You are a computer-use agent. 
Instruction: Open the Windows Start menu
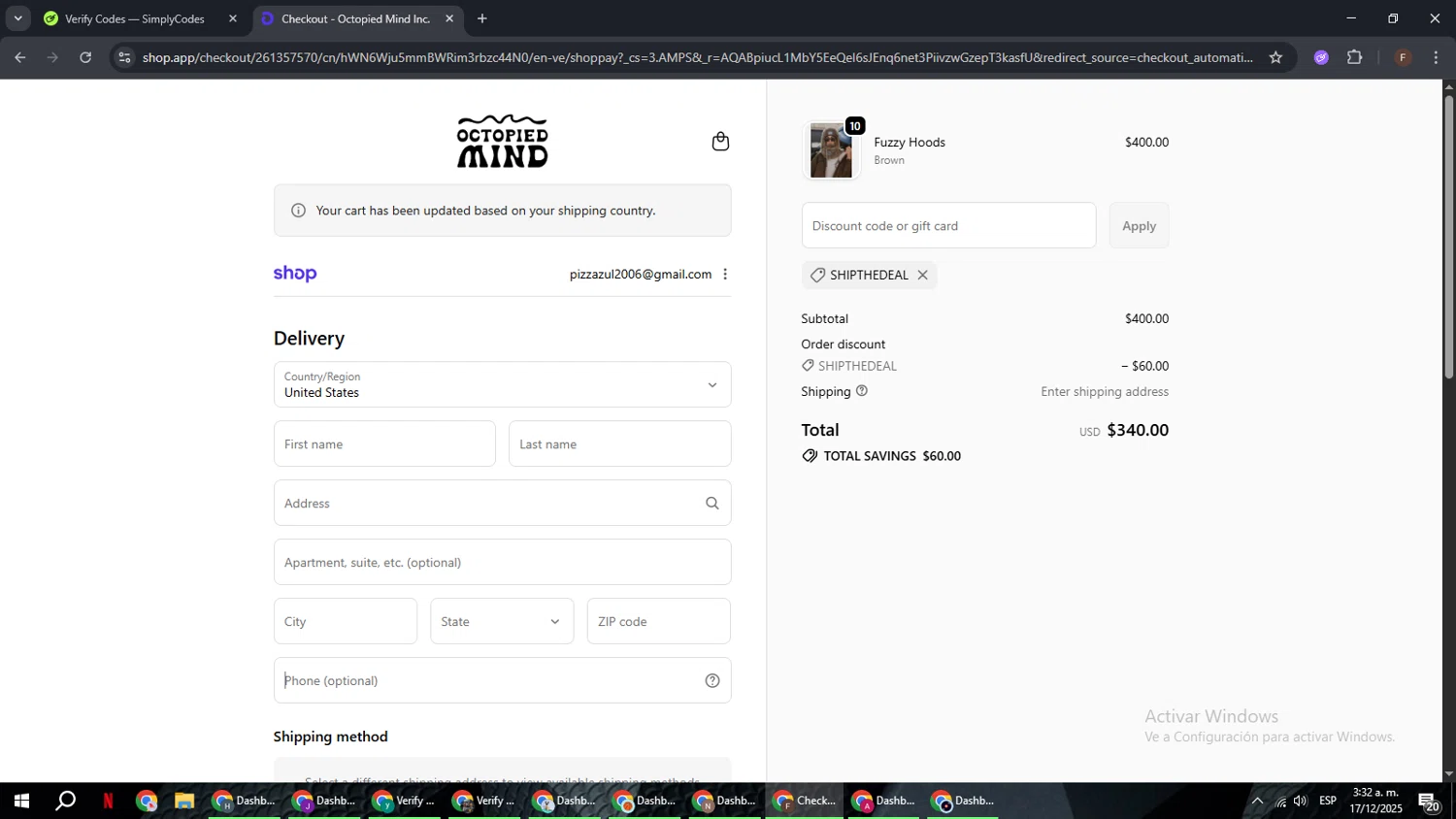[21, 801]
